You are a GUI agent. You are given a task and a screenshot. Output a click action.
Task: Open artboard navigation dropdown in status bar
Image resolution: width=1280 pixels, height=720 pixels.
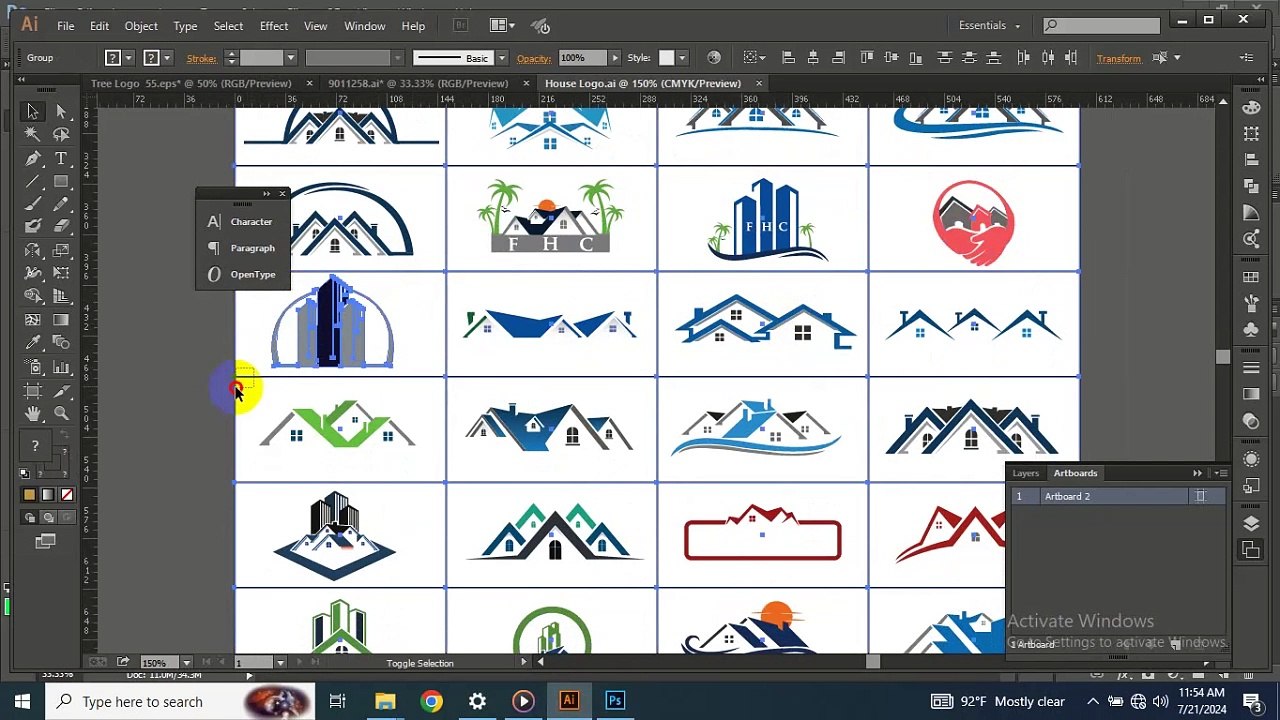coord(280,663)
